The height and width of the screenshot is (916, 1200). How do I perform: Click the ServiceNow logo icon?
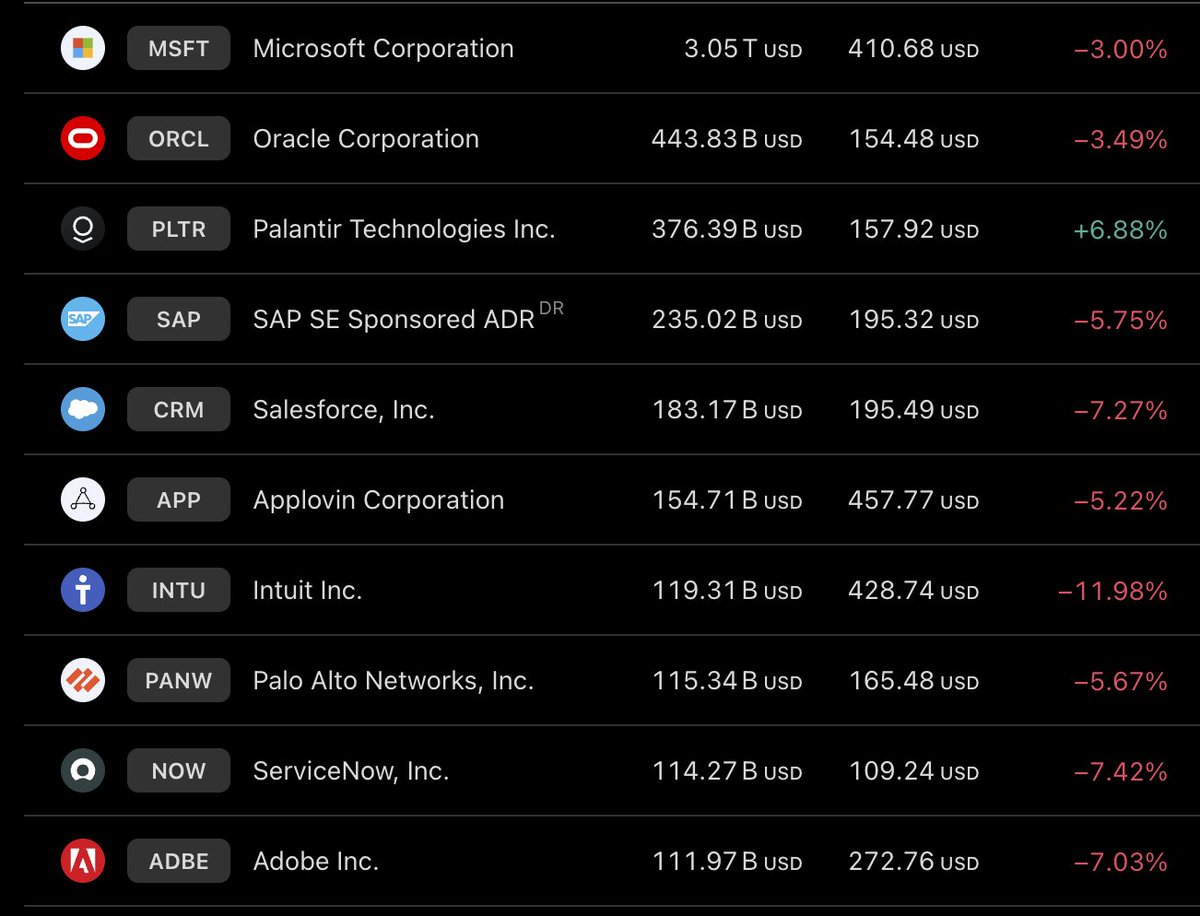(x=83, y=771)
